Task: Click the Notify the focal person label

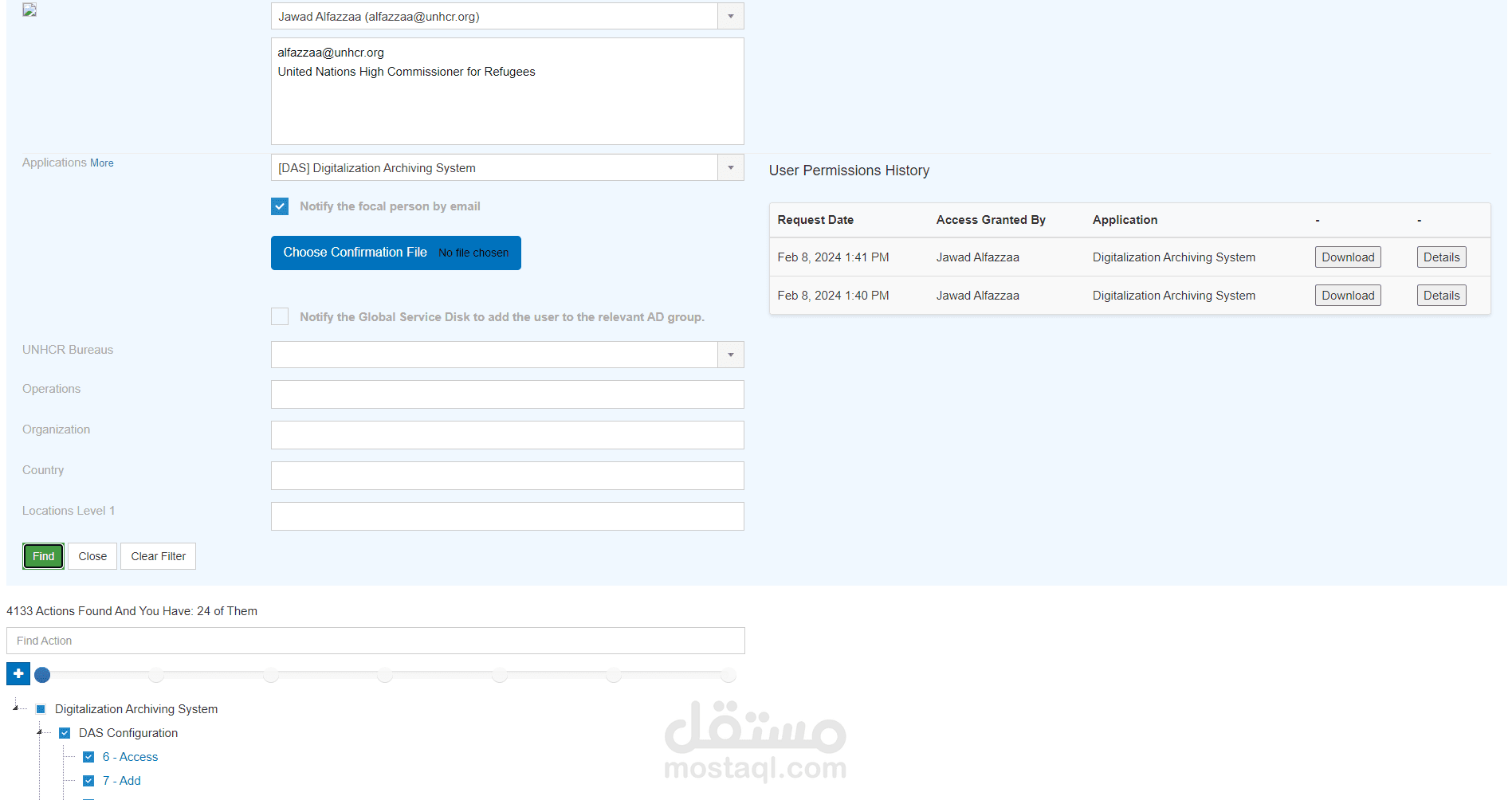Action: pyautogui.click(x=390, y=206)
